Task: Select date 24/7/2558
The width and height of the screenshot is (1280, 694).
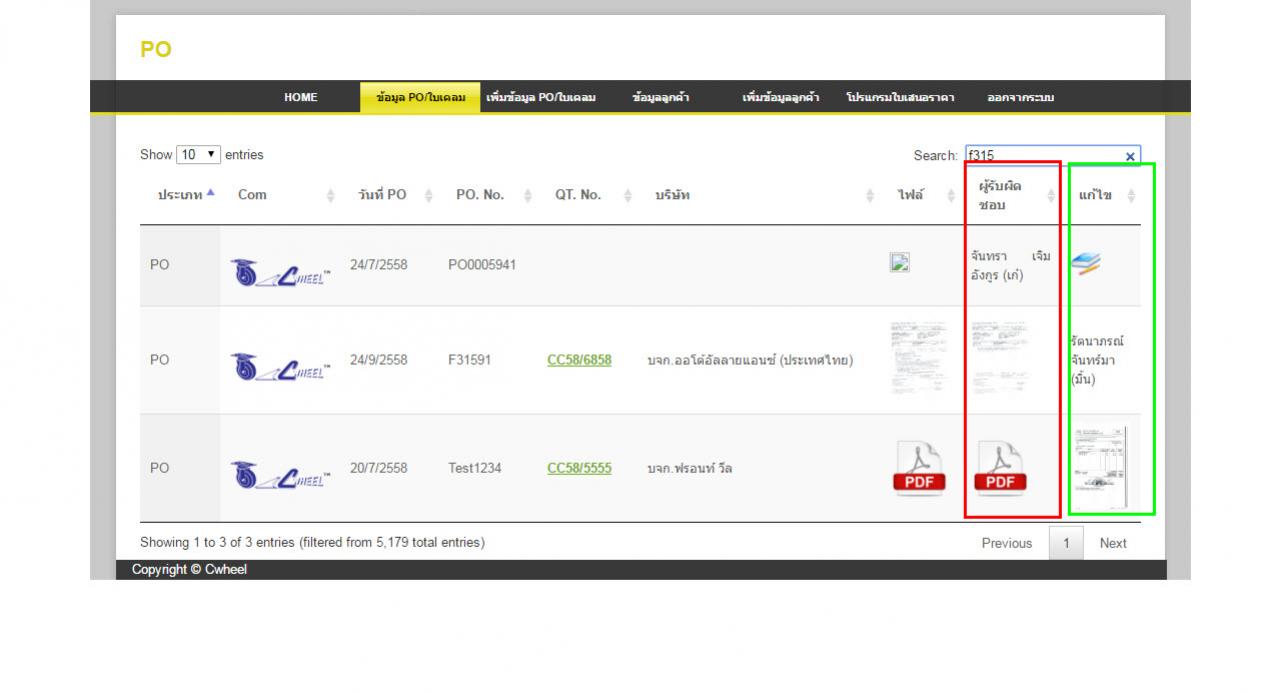Action: [379, 264]
